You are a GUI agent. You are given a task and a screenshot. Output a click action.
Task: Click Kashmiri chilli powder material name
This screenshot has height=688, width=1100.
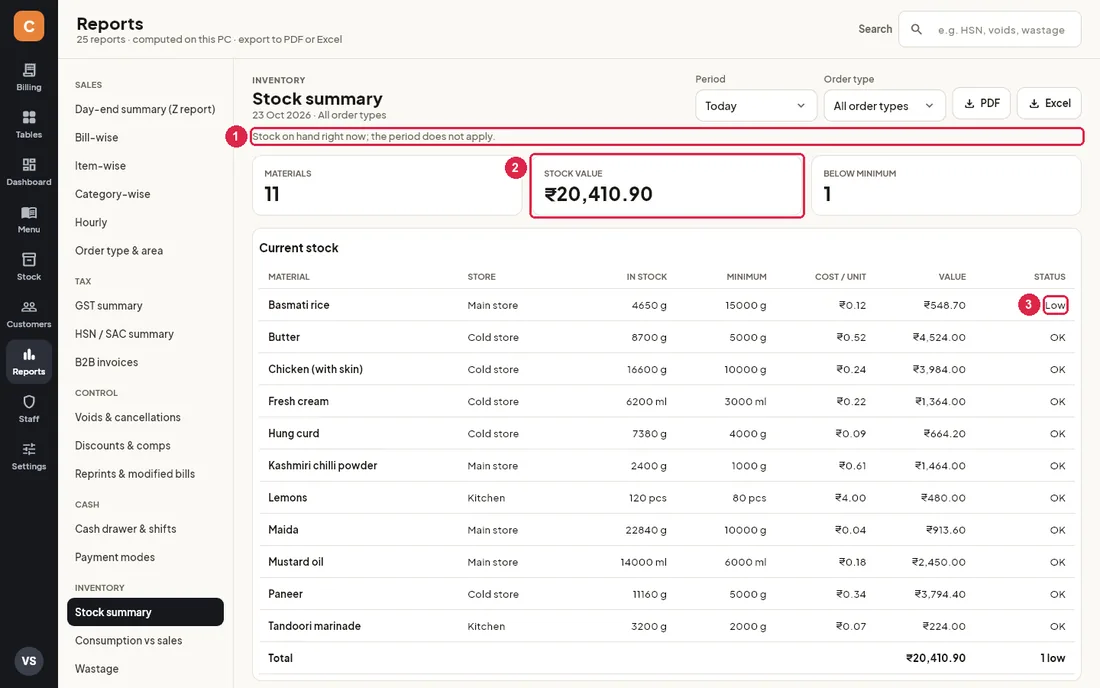click(x=322, y=466)
